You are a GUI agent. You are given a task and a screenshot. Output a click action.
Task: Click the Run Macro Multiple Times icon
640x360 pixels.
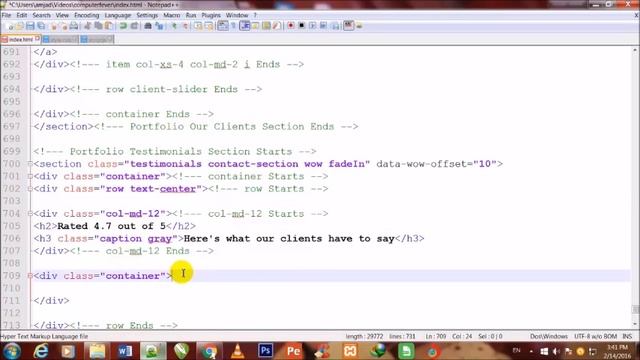click(x=323, y=26)
